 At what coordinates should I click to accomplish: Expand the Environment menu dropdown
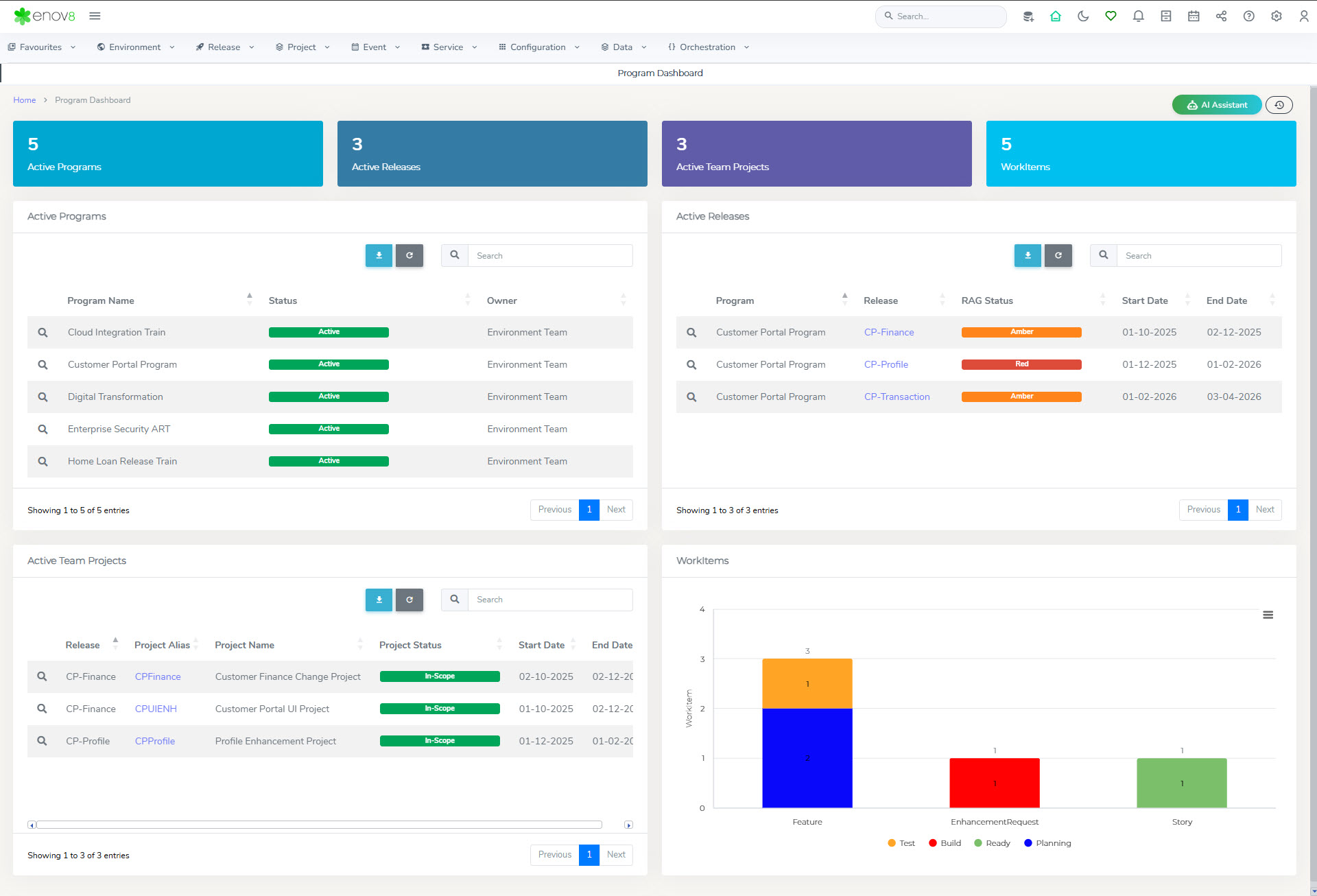[136, 47]
